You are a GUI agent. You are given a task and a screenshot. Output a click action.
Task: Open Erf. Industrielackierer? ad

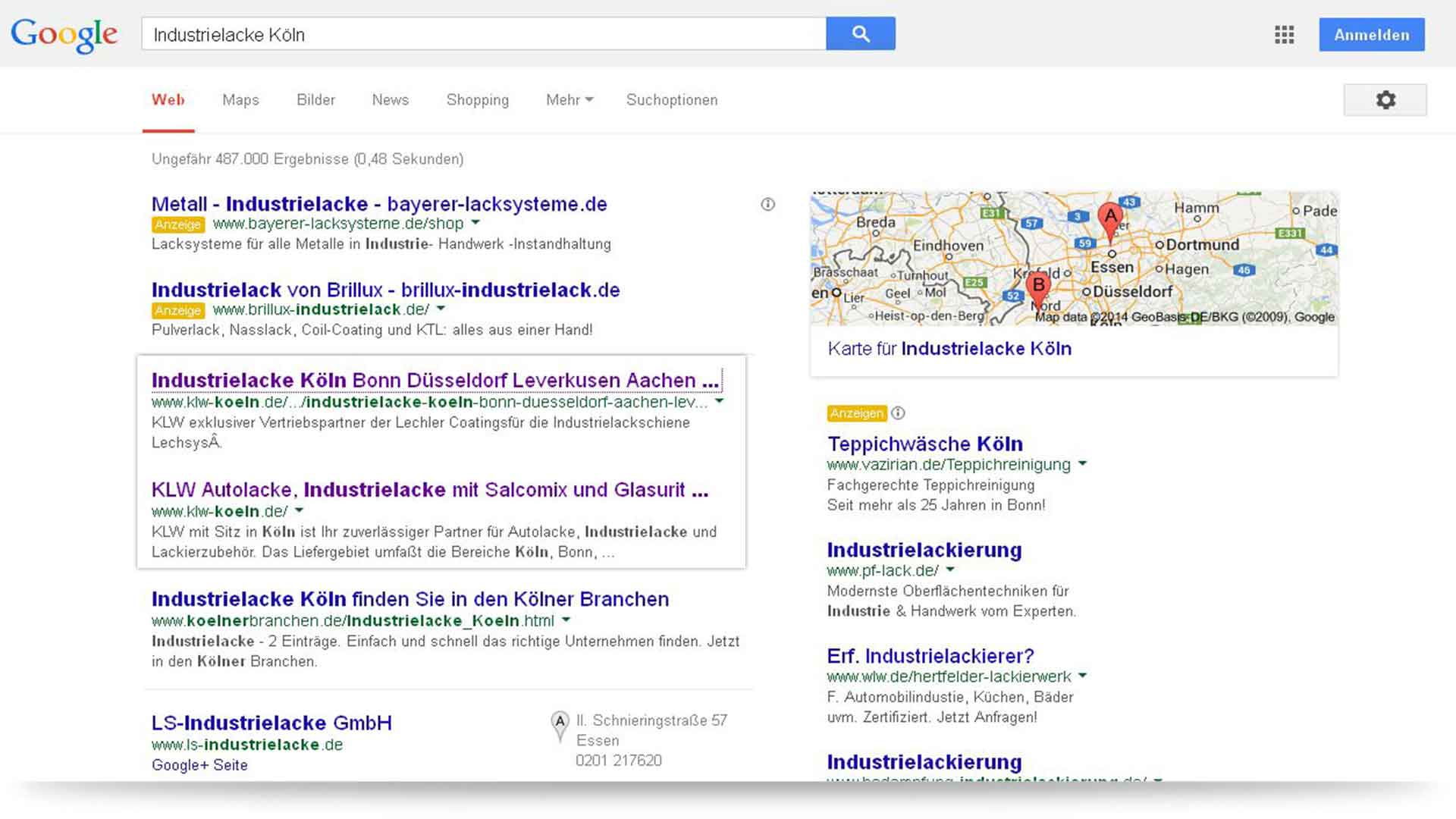(x=930, y=656)
